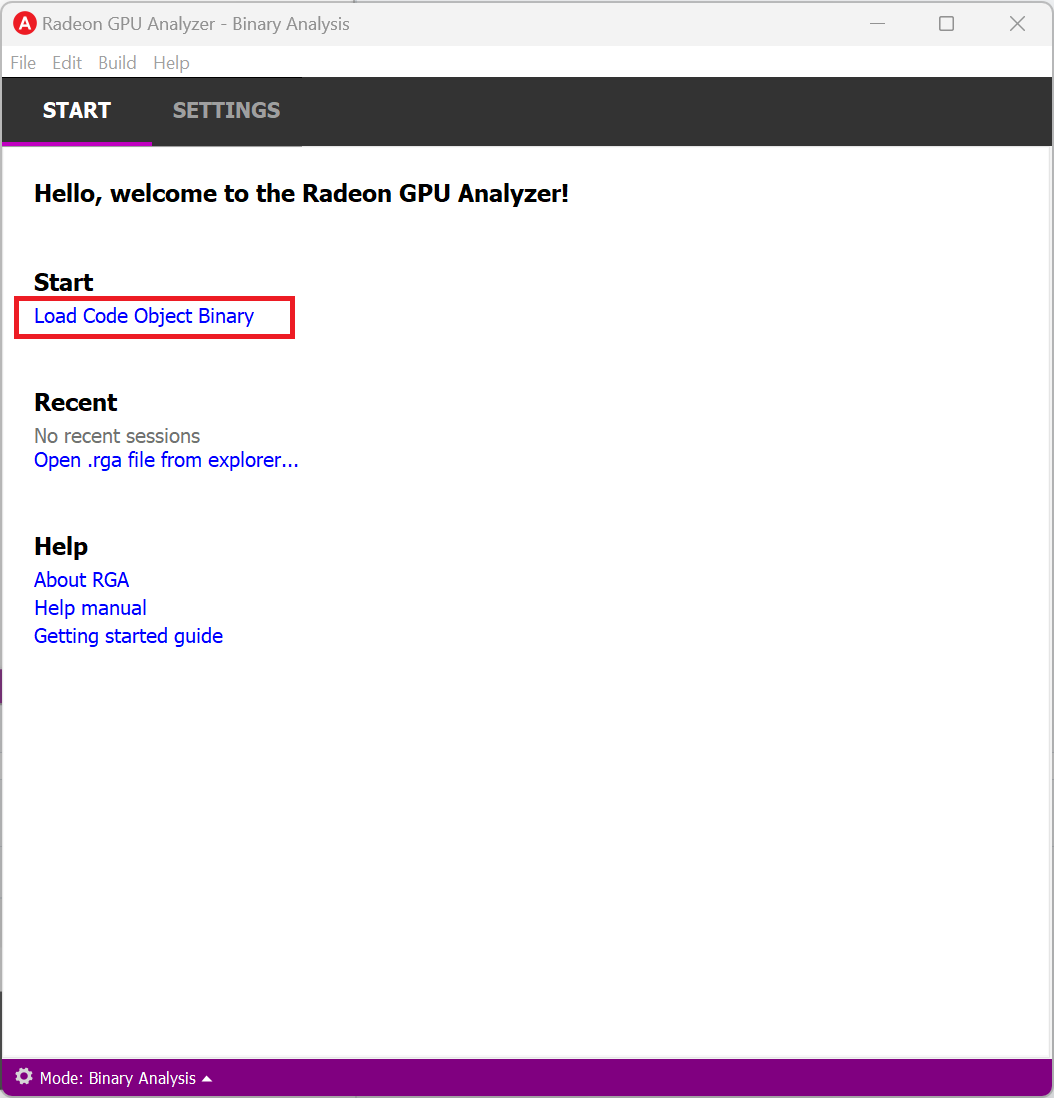The width and height of the screenshot is (1054, 1098).
Task: Click the welcome heading text
Action: 301,193
